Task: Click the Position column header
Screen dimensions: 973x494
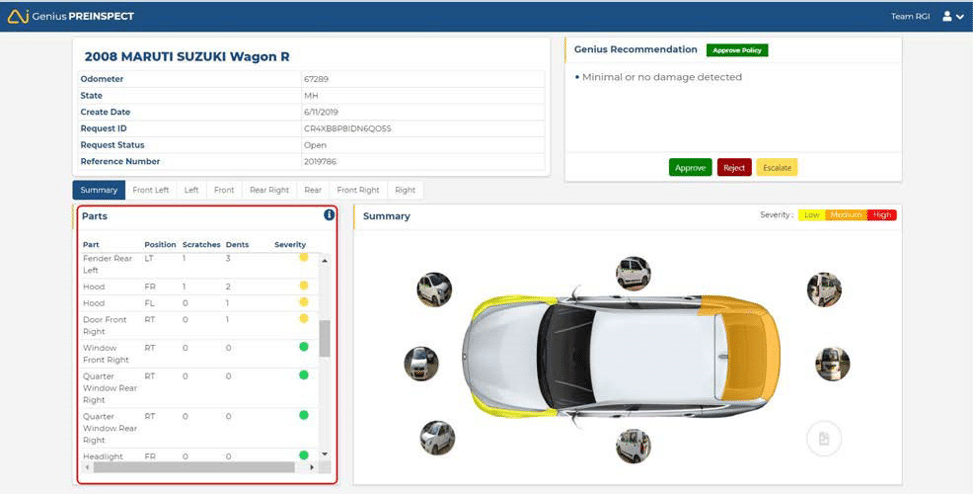Action: tap(160, 245)
